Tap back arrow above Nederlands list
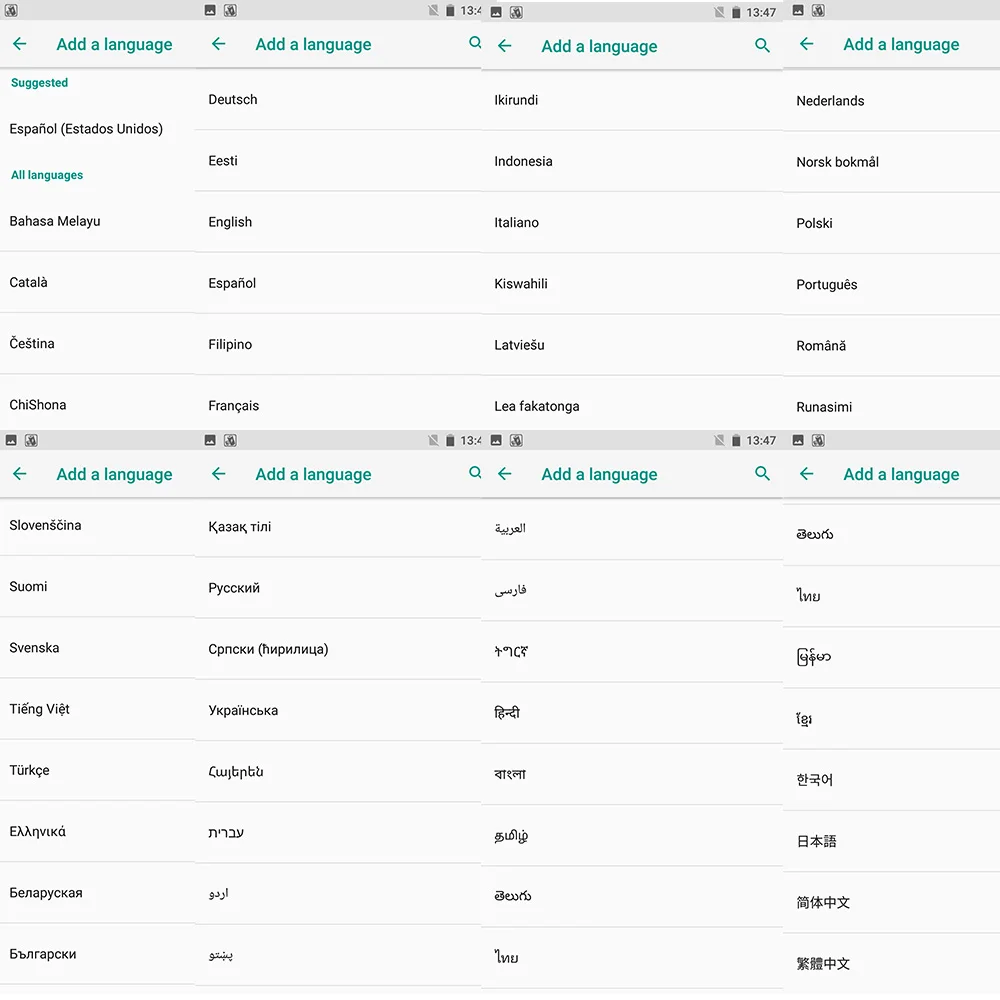The height and width of the screenshot is (1000, 1000). point(807,44)
